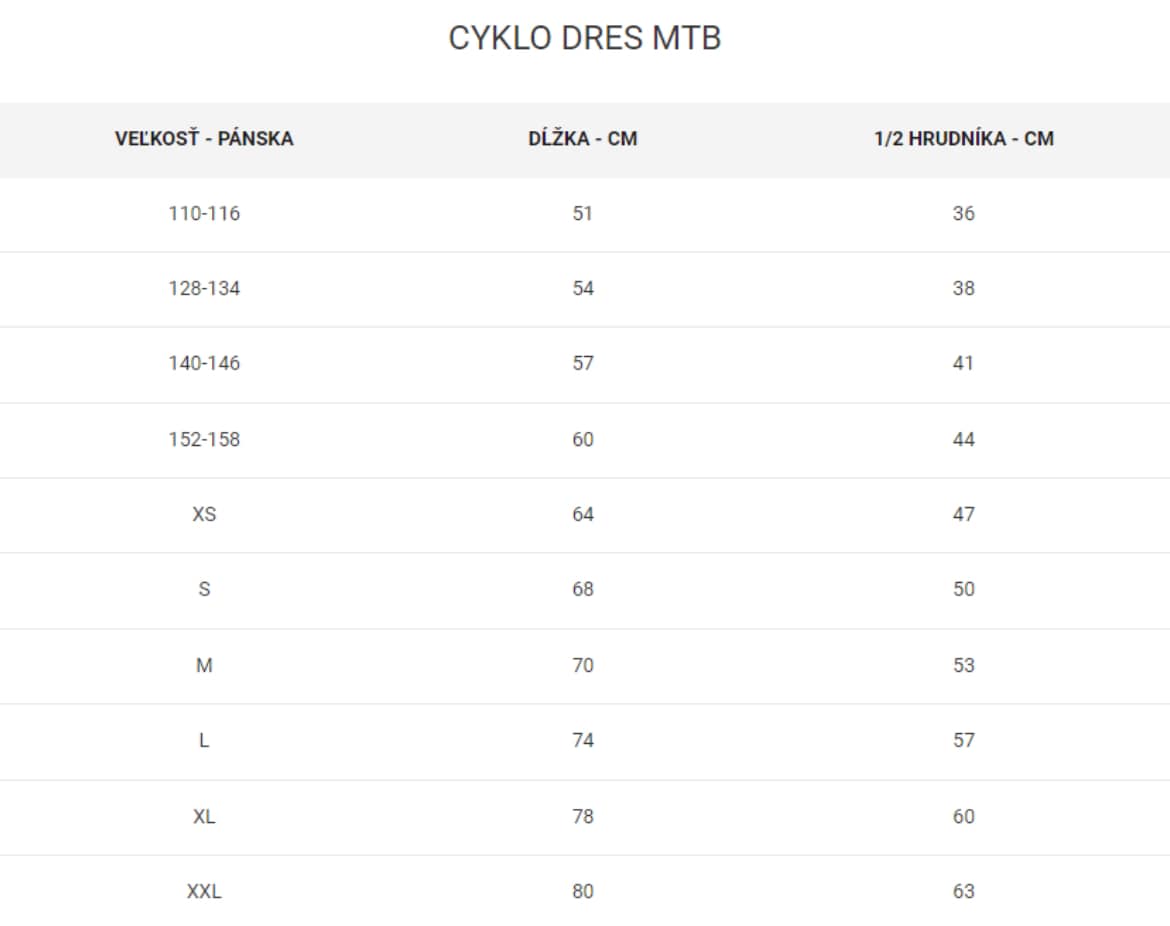
Task: Click the XS size row
Action: coord(585,515)
